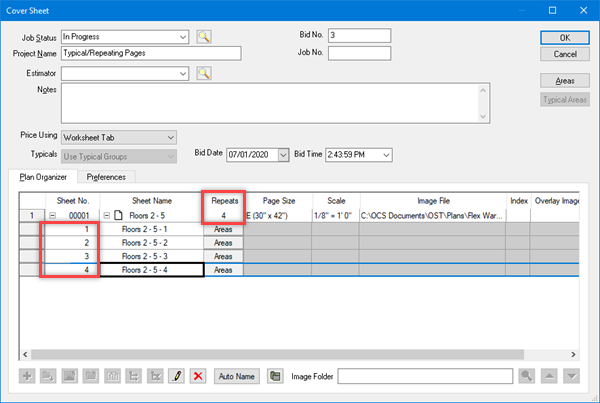Image resolution: width=600 pixels, height=403 pixels.
Task: Select the Floors 2 - 5 - 4 cell
Action: click(x=152, y=270)
